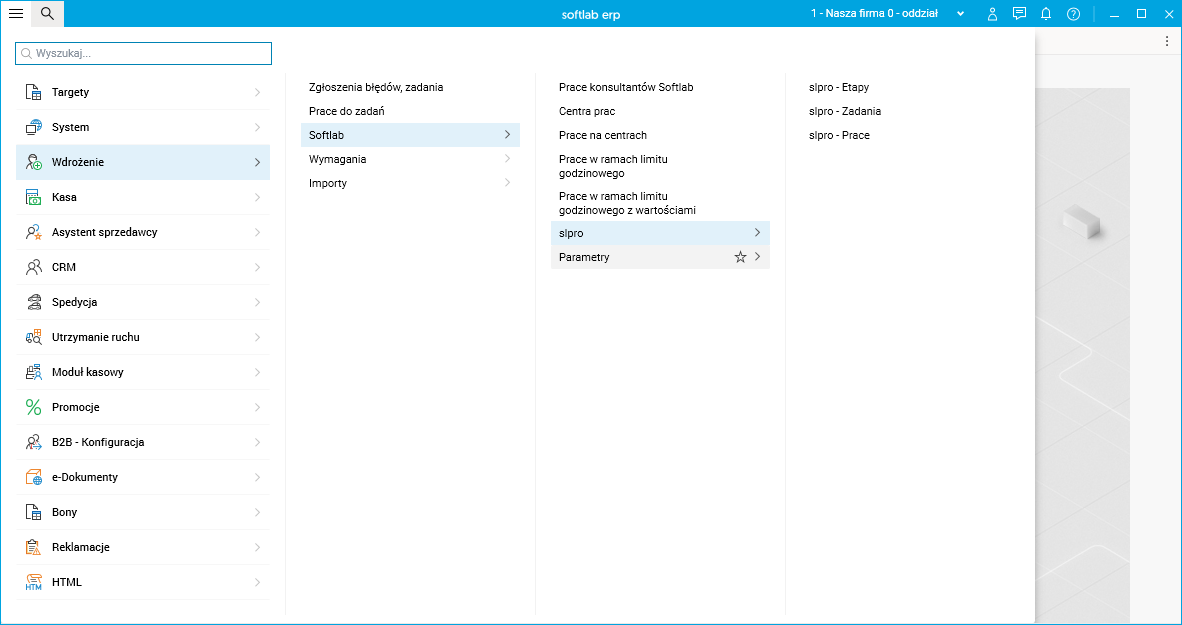This screenshot has height=625, width=1182.
Task: Click the Asystent sprzedawcy icon
Action: click(33, 232)
